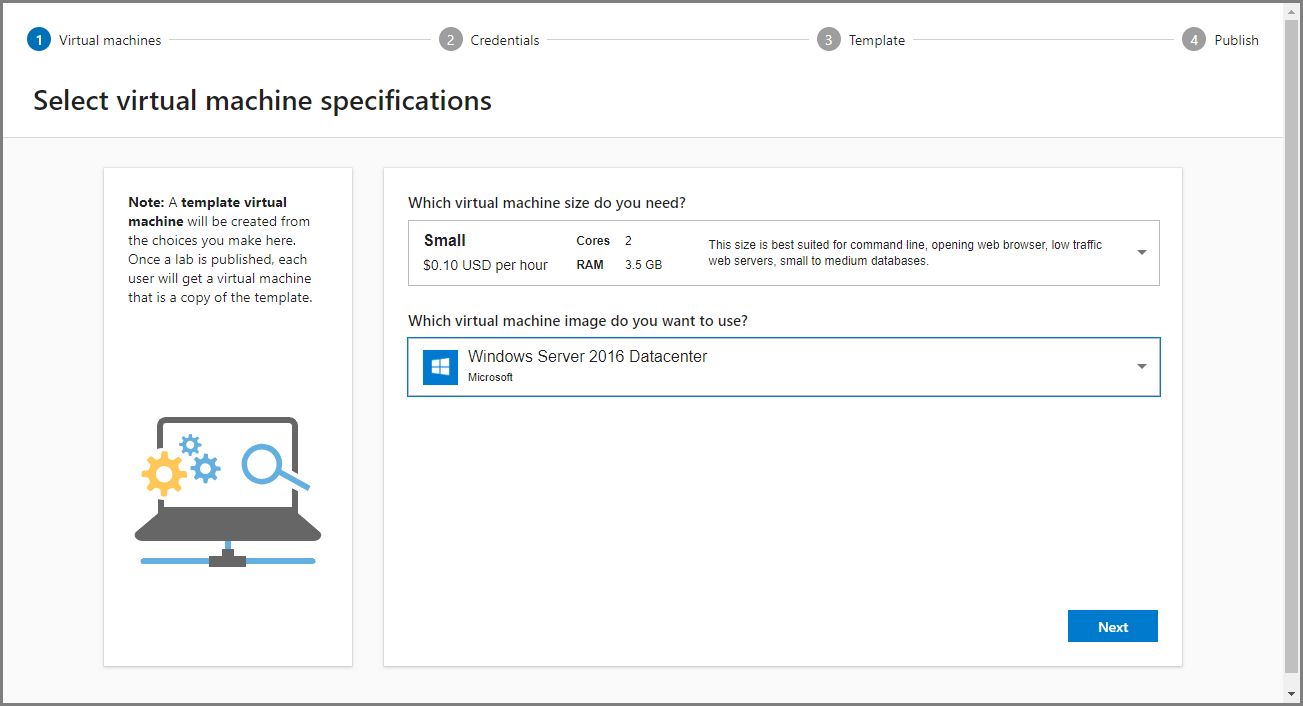Click the step 3 Template circle
The width and height of the screenshot is (1303, 706).
pyautogui.click(x=828, y=40)
